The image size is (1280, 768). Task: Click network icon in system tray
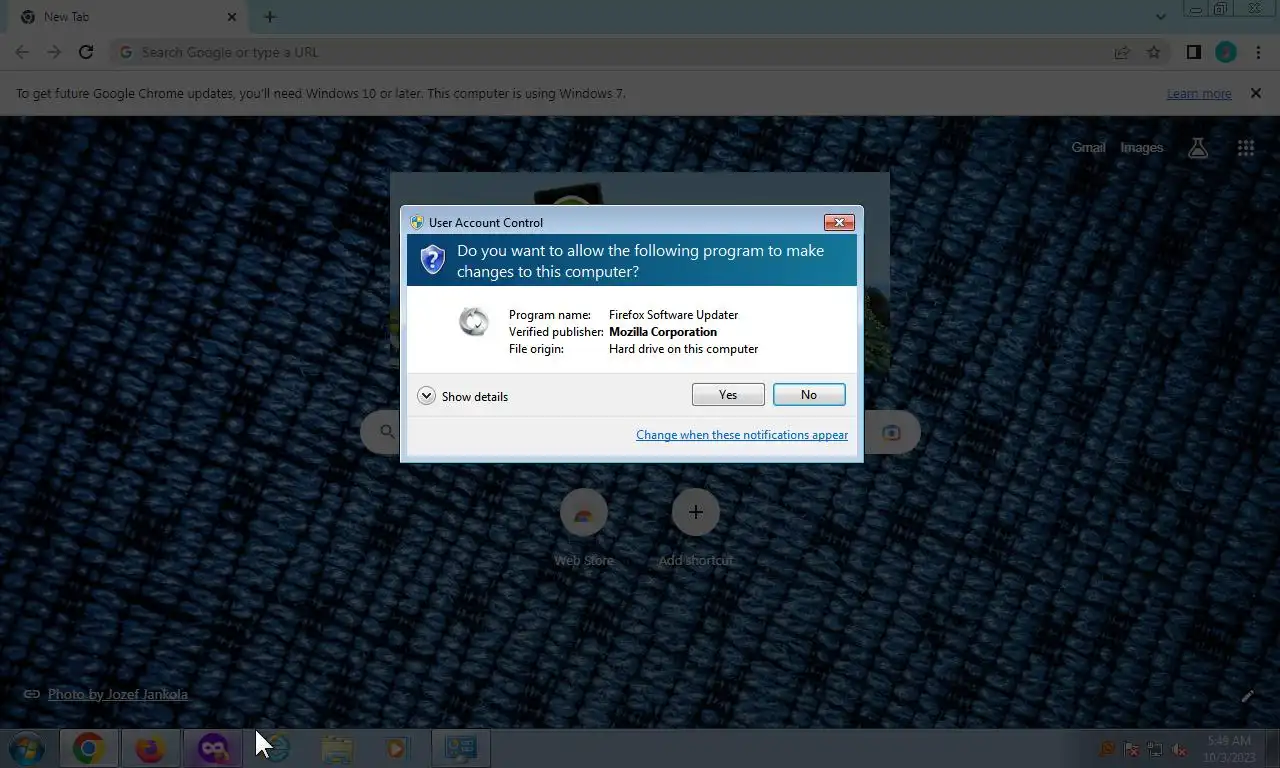pos(1156,749)
